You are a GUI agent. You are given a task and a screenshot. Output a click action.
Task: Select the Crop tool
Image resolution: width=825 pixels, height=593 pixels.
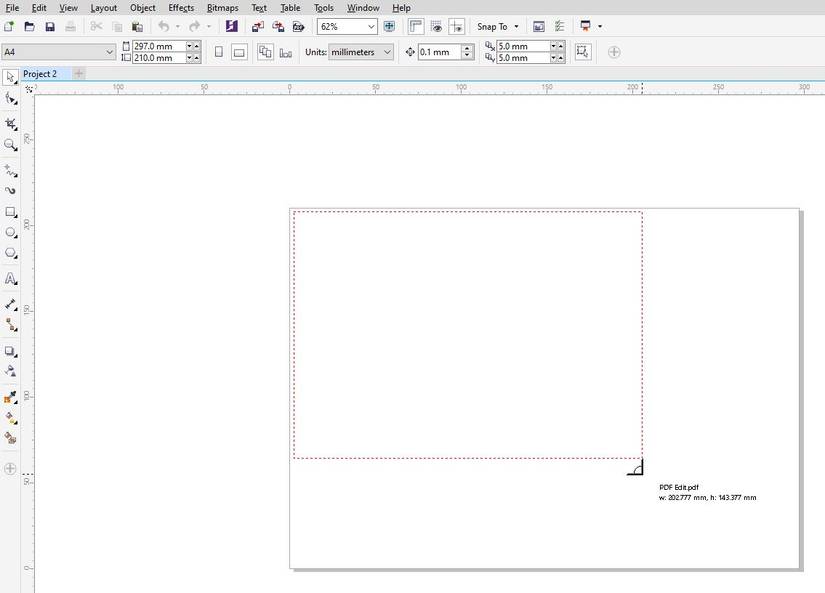[x=11, y=124]
